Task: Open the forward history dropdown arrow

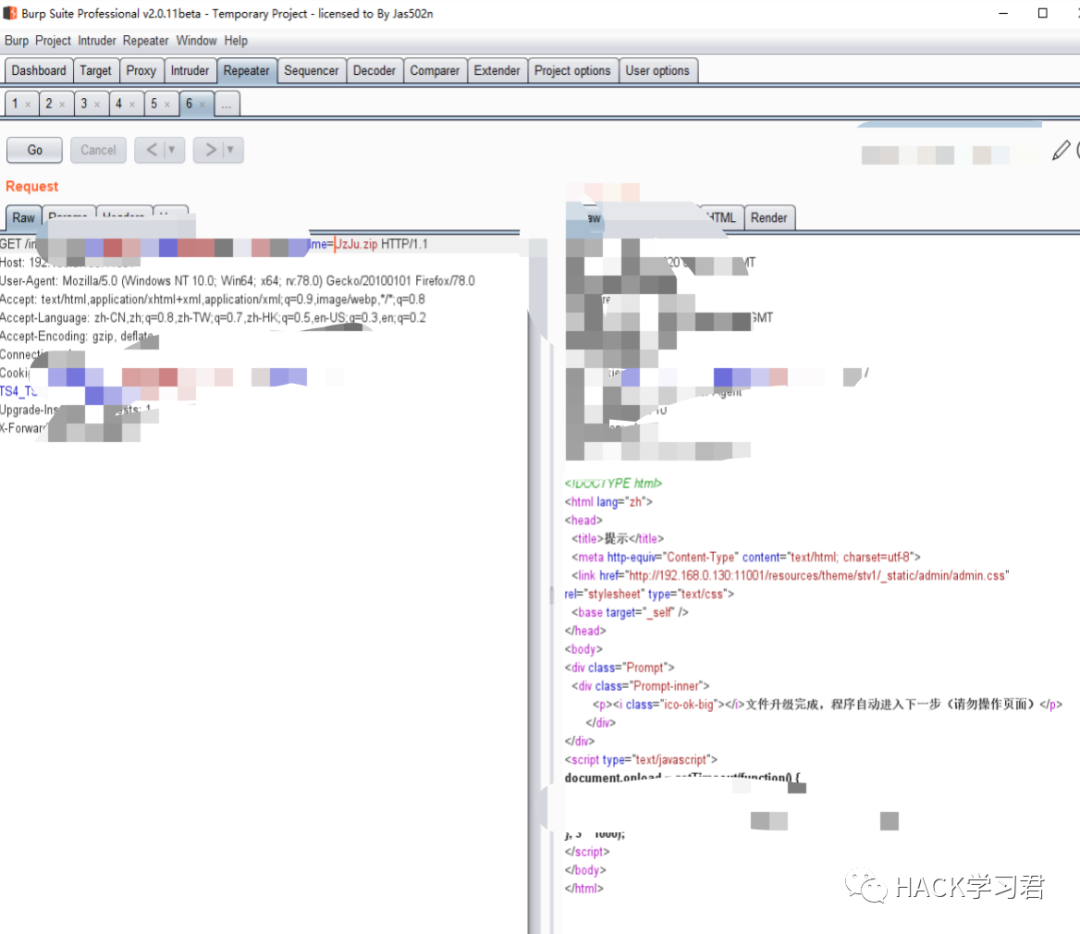Action: tap(231, 149)
